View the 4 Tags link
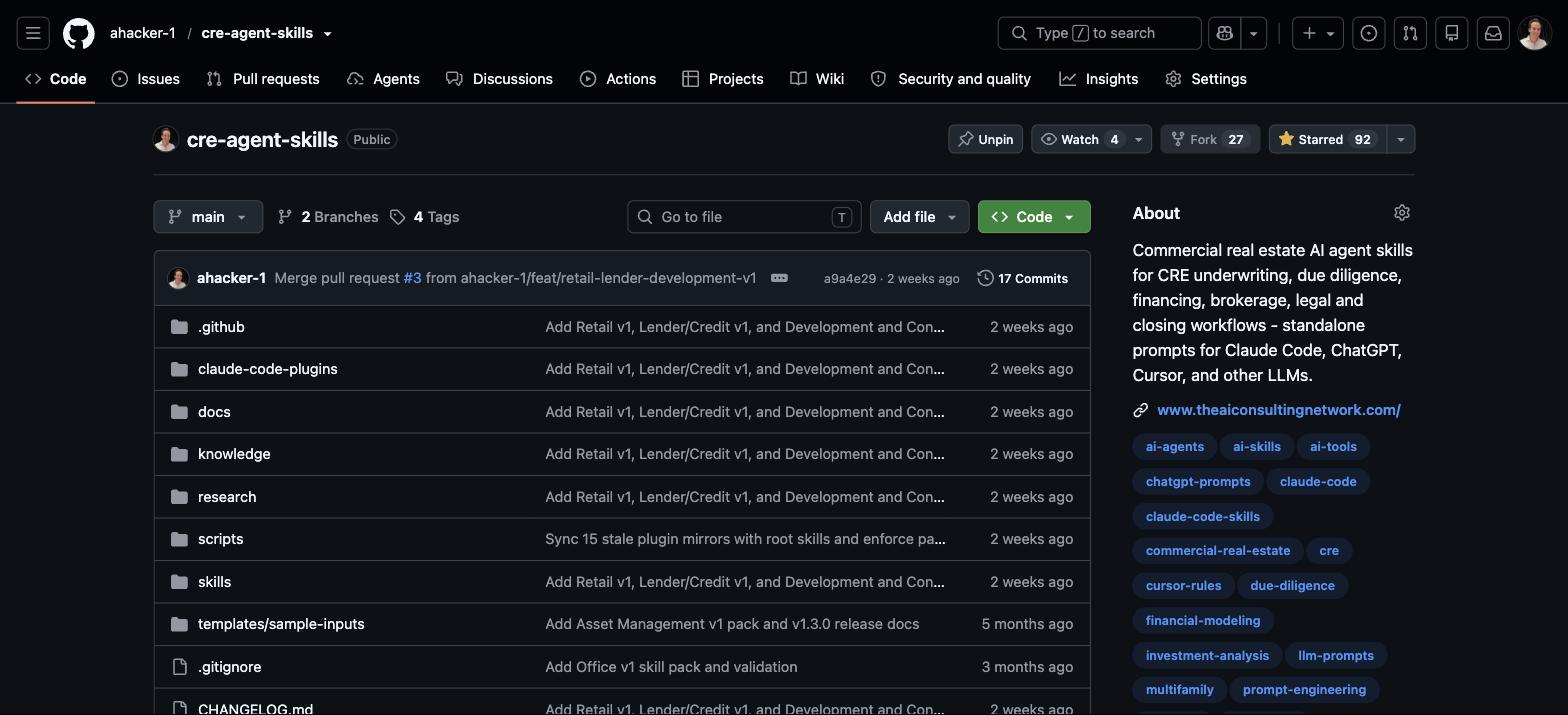The height and width of the screenshot is (715, 1568). [x=425, y=217]
